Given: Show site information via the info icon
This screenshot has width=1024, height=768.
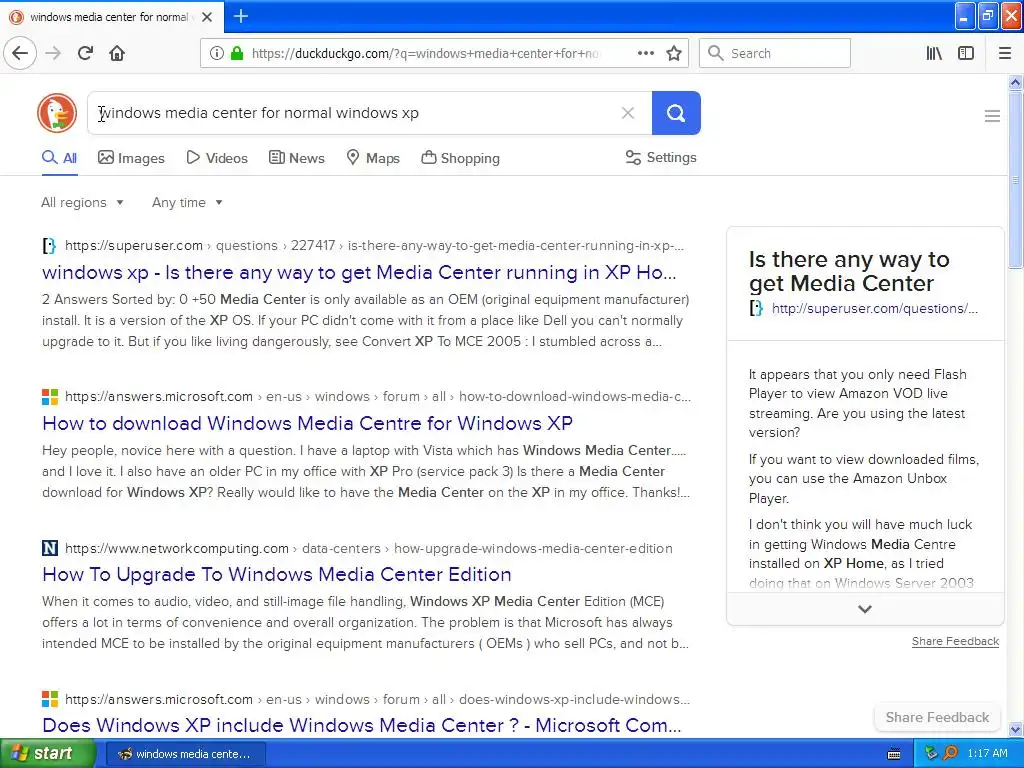Looking at the screenshot, I should [217, 53].
